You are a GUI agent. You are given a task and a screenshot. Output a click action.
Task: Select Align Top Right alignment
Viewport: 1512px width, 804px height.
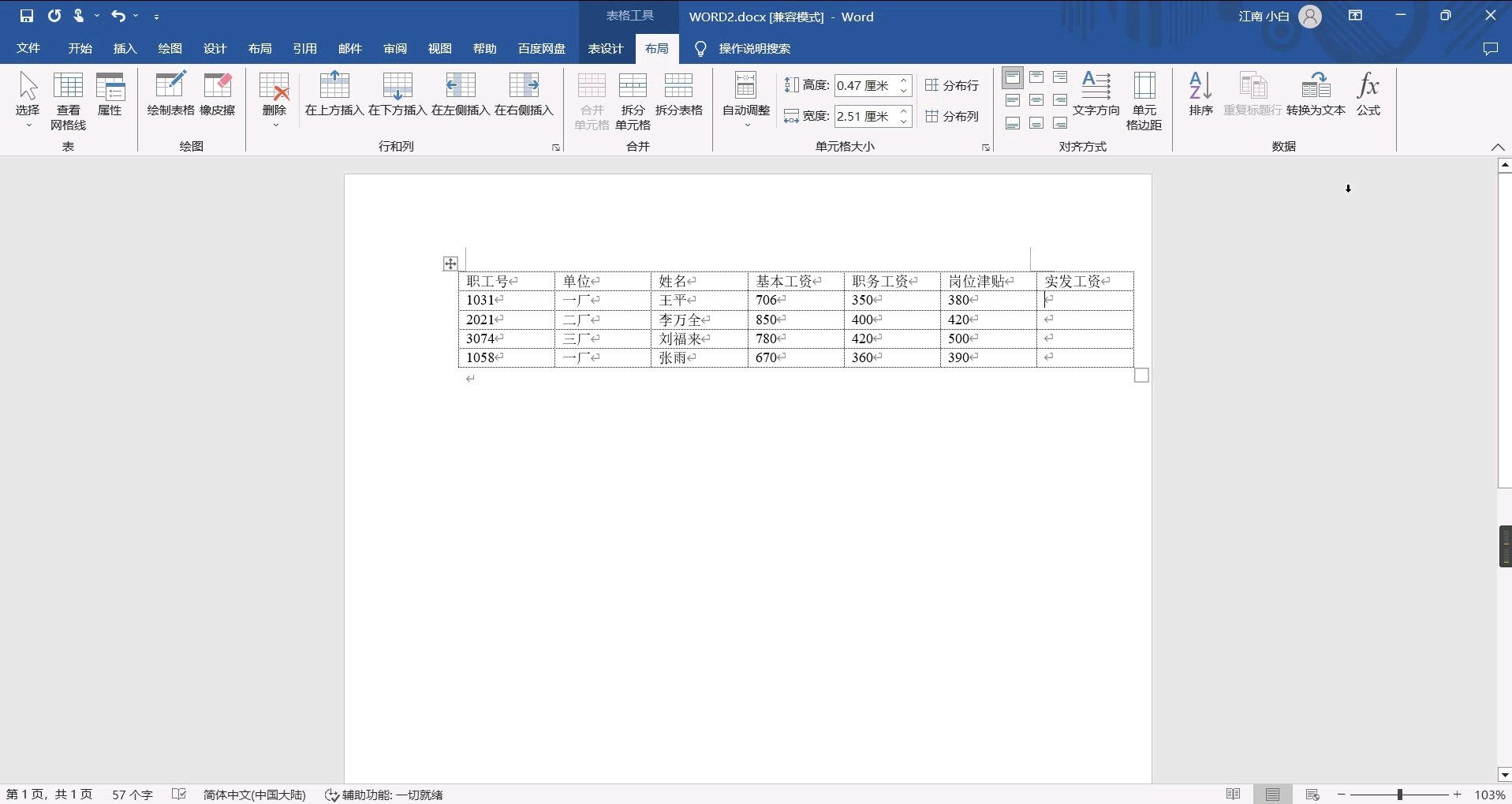[x=1060, y=77]
